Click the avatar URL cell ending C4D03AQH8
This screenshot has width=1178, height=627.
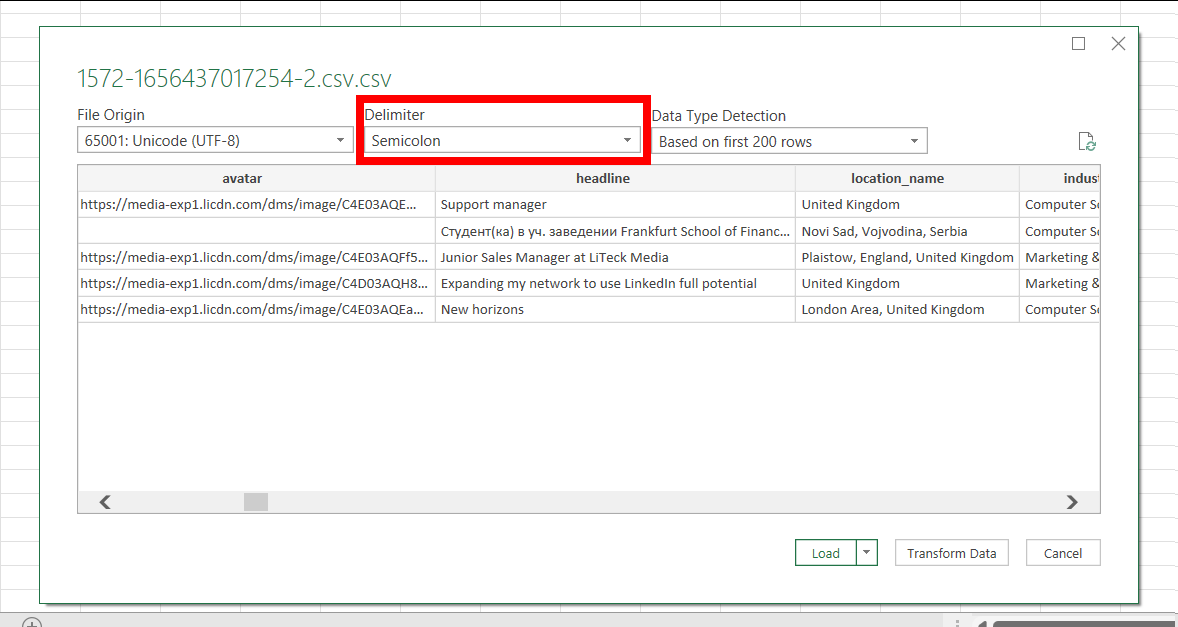[257, 284]
